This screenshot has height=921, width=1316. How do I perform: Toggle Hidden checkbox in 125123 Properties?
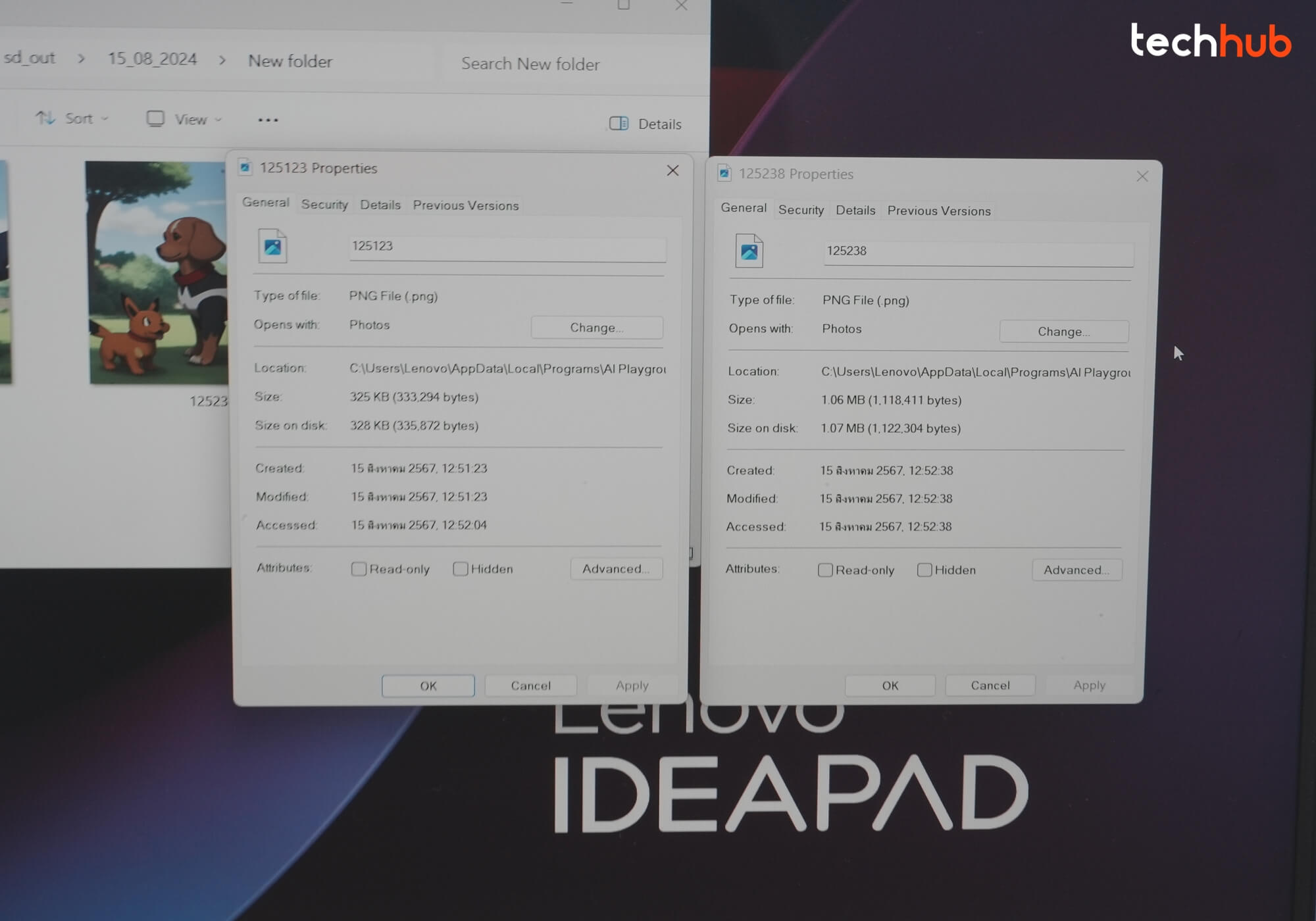tap(461, 569)
